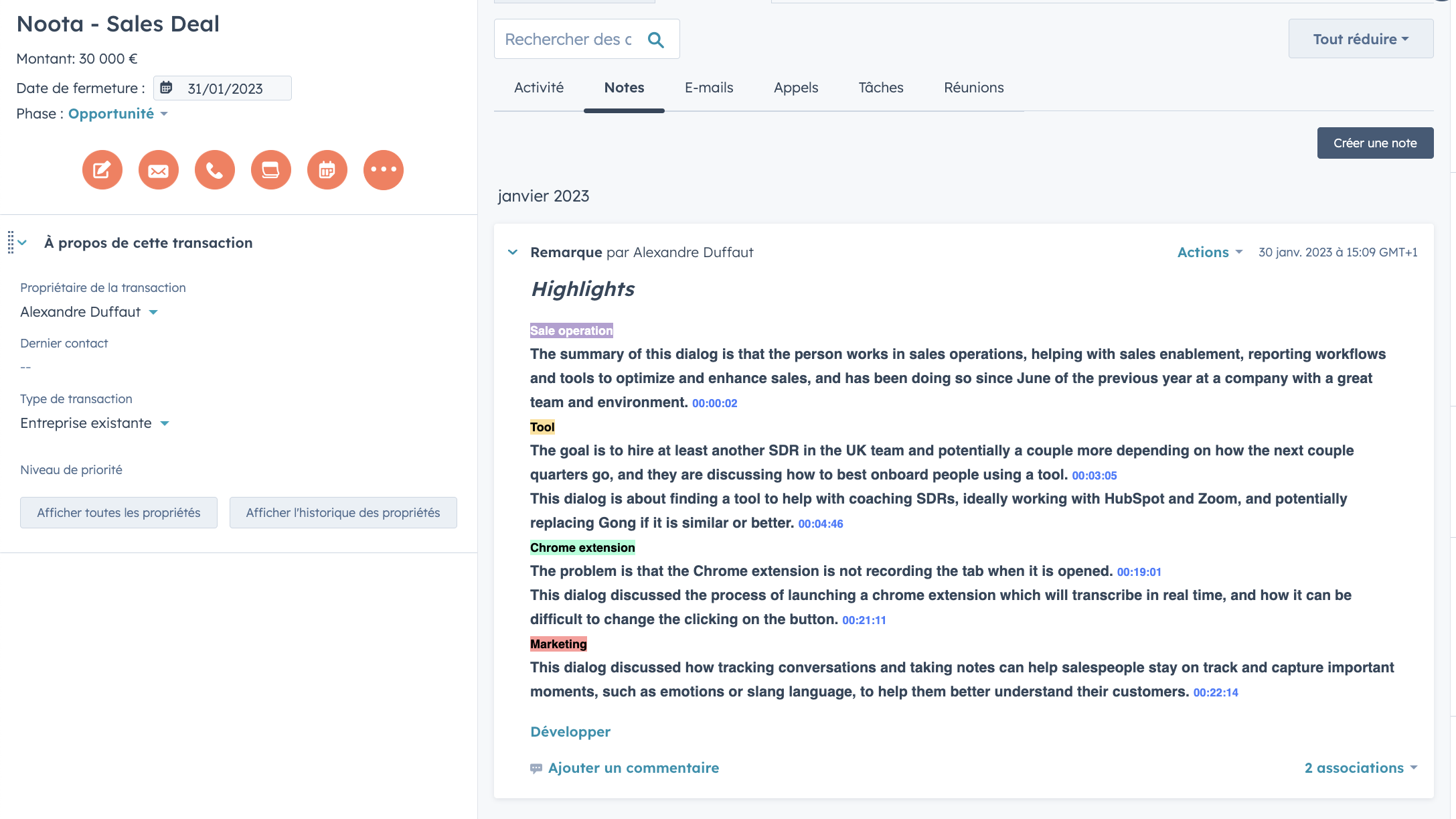Click the Rechercher search input field
The height and width of the screenshot is (819, 1456).
pyautogui.click(x=568, y=40)
